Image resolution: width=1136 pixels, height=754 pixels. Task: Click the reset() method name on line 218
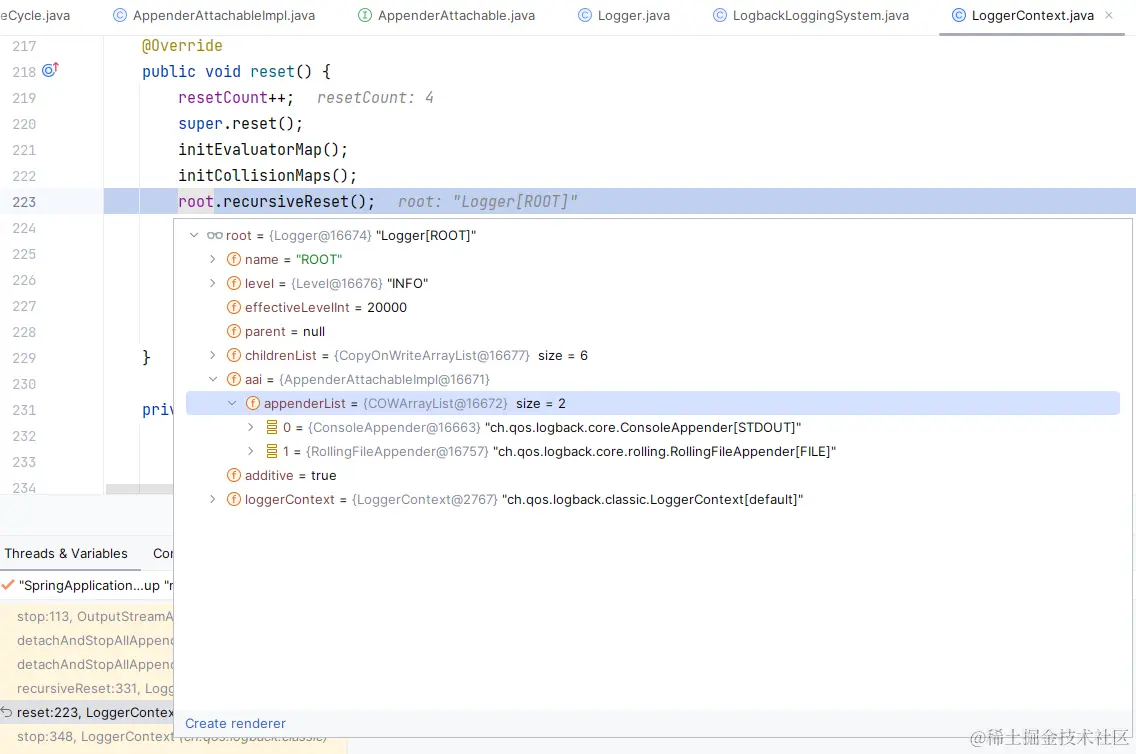tap(272, 72)
